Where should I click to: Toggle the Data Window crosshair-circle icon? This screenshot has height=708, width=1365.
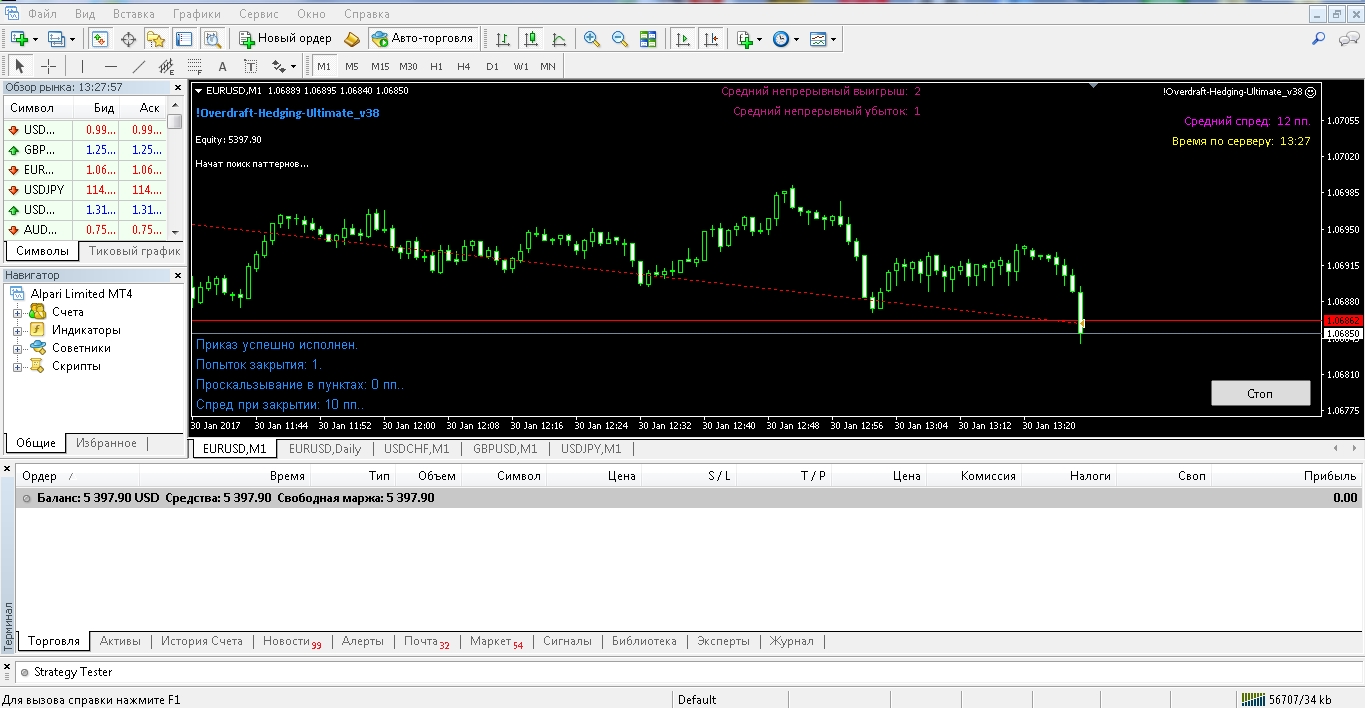pyautogui.click(x=128, y=39)
